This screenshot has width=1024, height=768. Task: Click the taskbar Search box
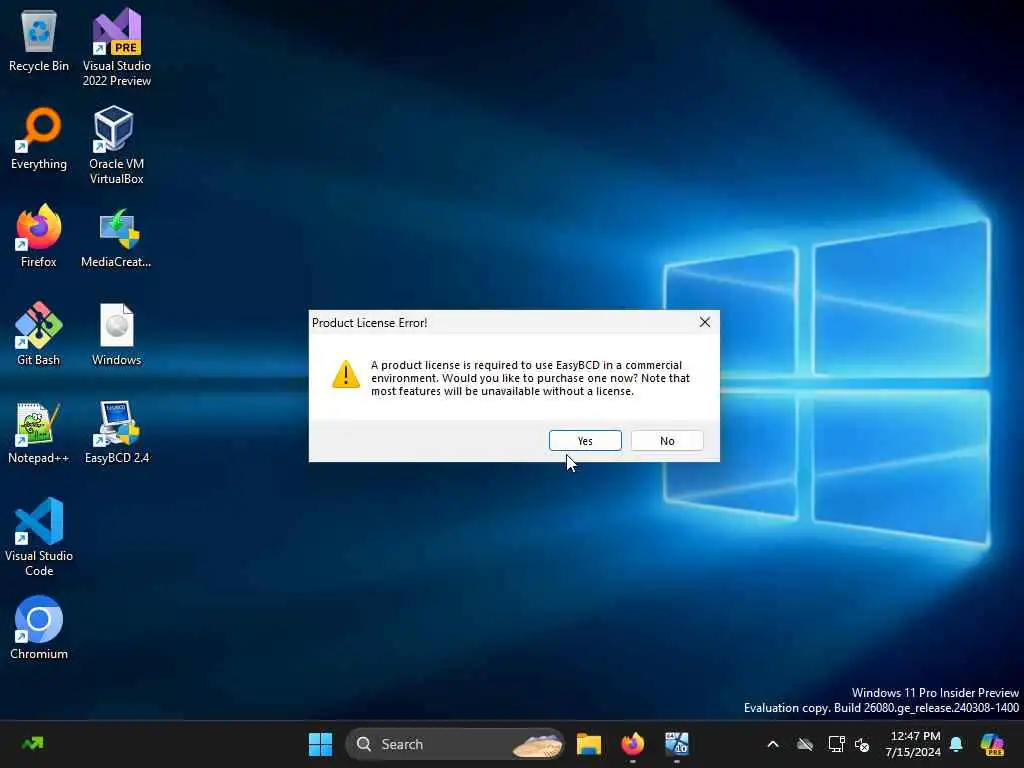[x=455, y=744]
